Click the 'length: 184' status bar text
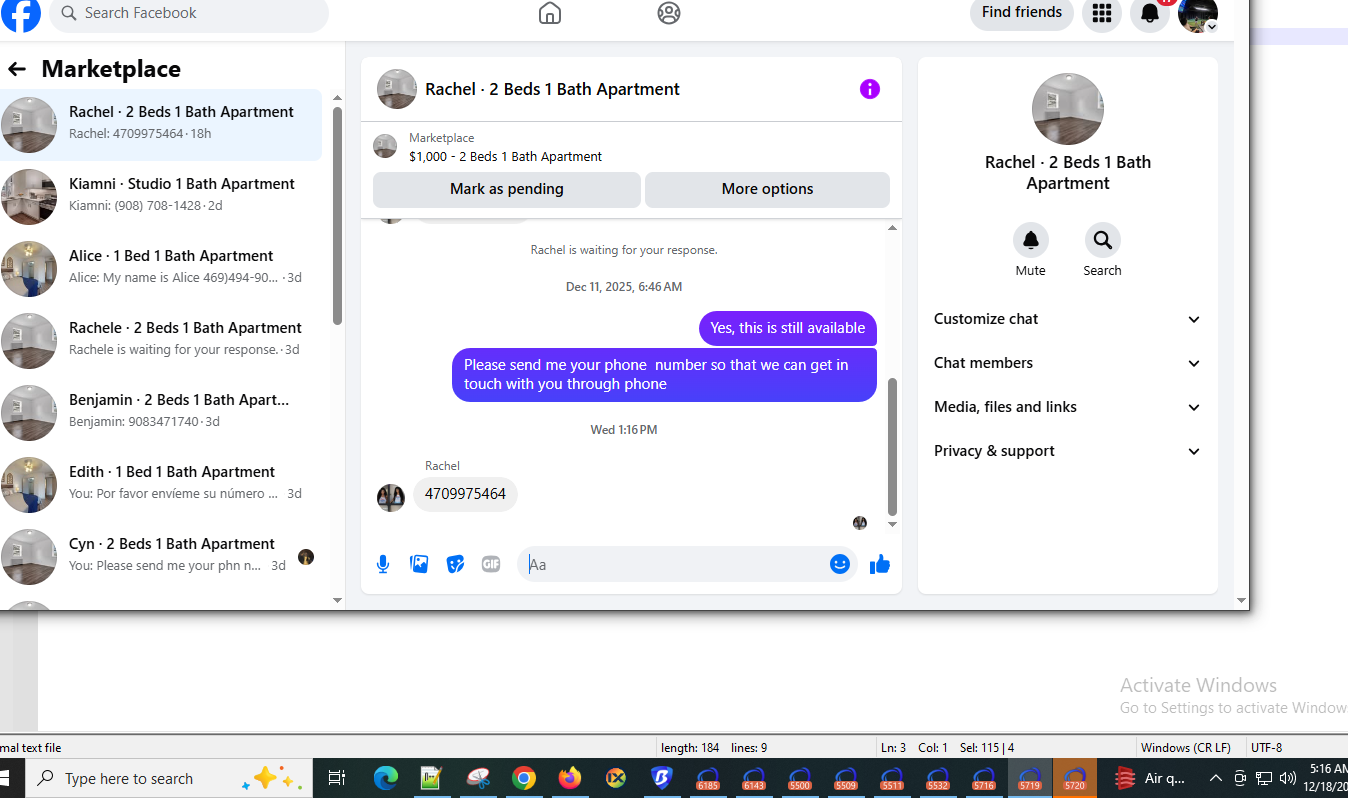Screen dimensions: 1348x798 [x=690, y=747]
